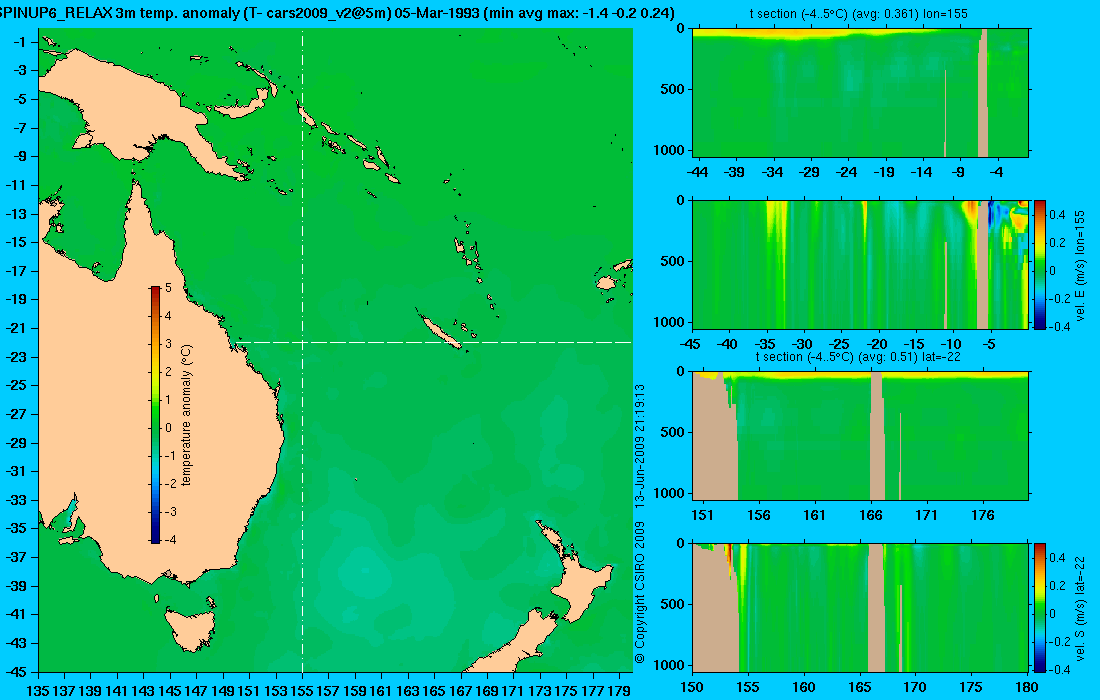Click the 't section ... lat=-22' panel title
This screenshot has width=1100, height=700.
858,356
